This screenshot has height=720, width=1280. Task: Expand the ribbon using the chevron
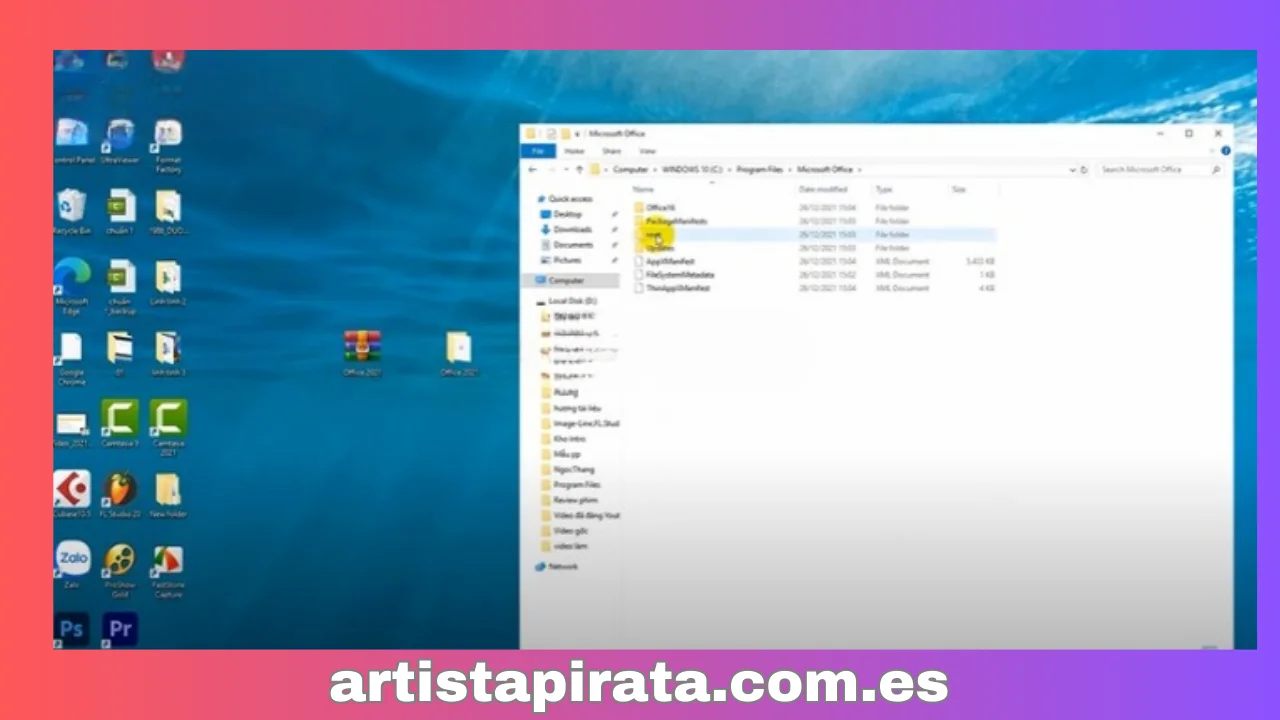pos(1214,151)
